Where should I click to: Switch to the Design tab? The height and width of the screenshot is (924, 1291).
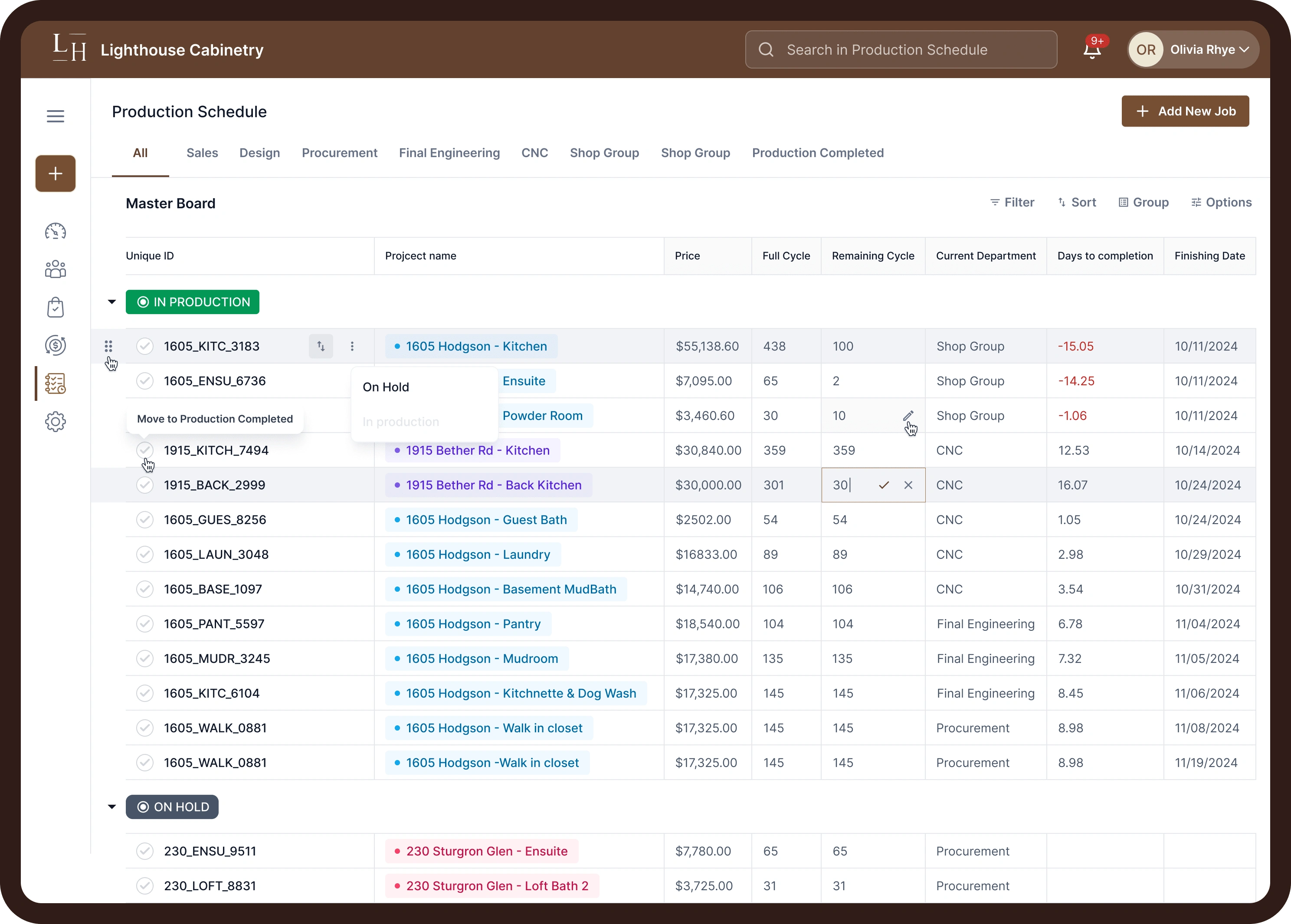click(x=259, y=153)
